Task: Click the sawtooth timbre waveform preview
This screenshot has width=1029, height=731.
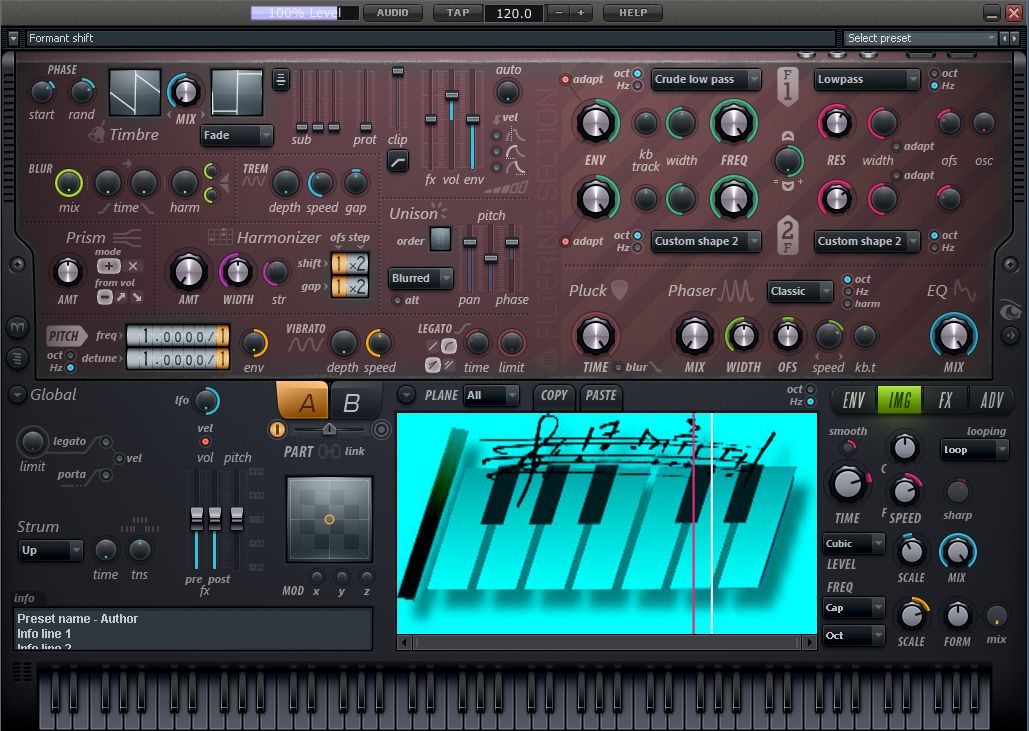Action: (134, 92)
